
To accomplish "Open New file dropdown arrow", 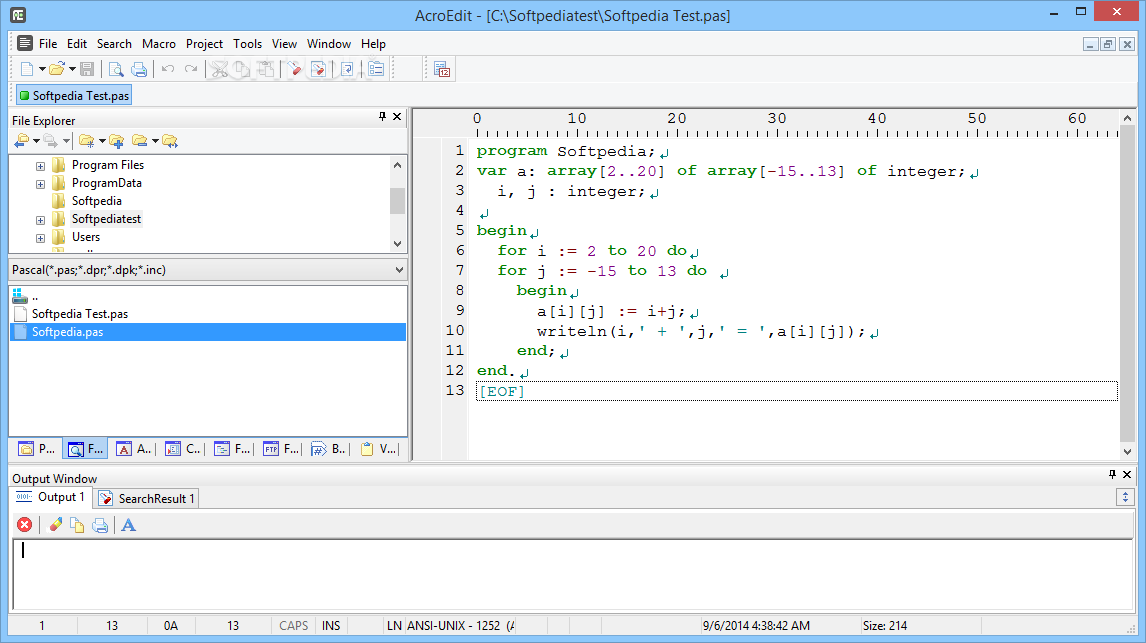I will (42, 69).
